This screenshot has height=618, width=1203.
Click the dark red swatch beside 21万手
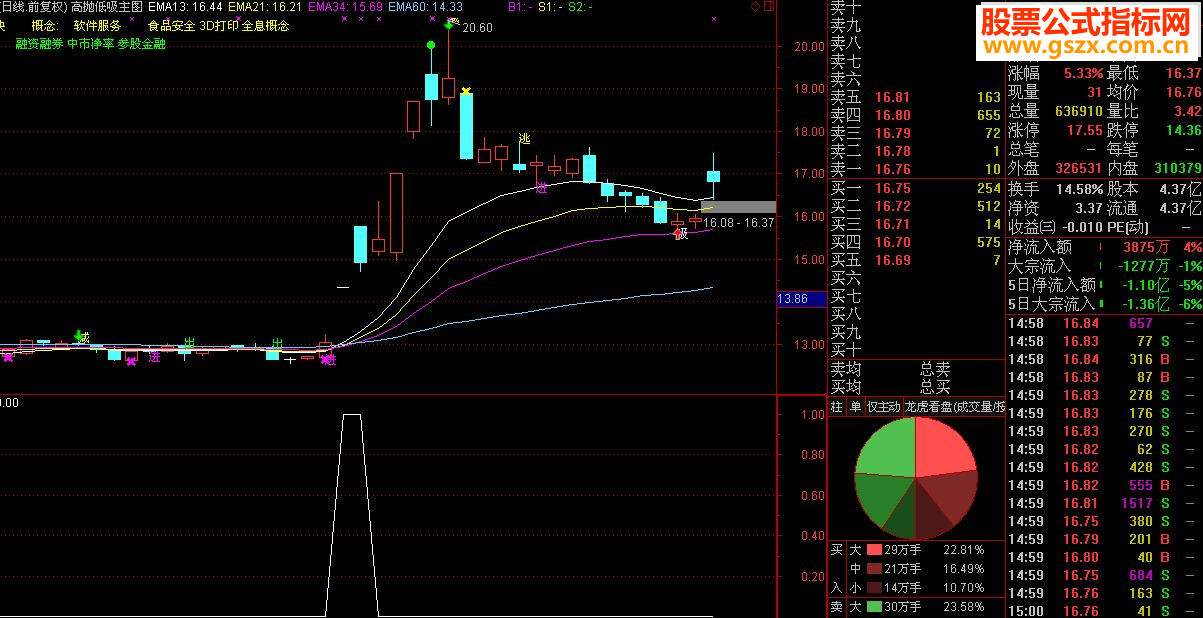click(x=874, y=569)
